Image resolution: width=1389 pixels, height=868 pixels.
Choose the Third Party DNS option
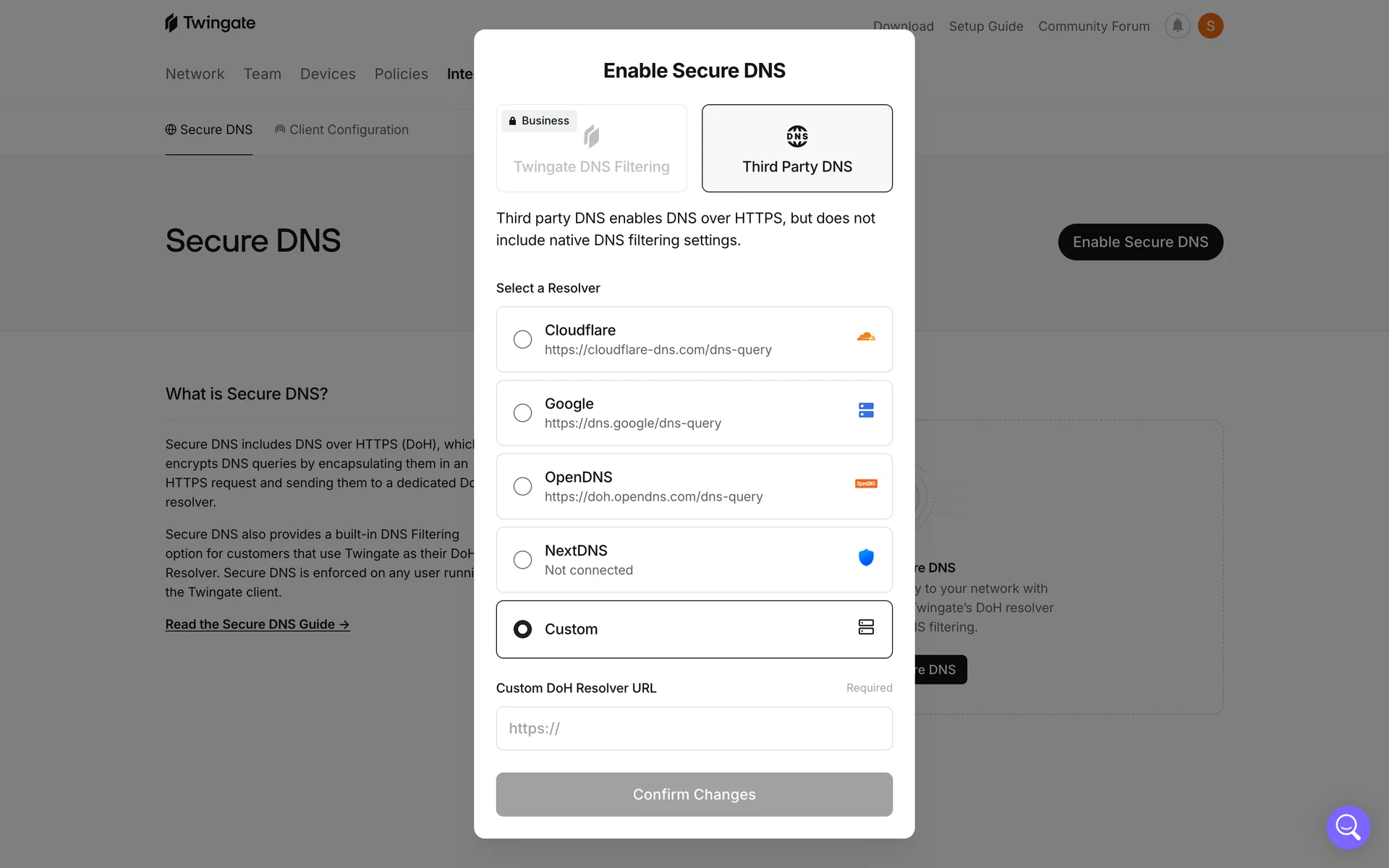(797, 148)
